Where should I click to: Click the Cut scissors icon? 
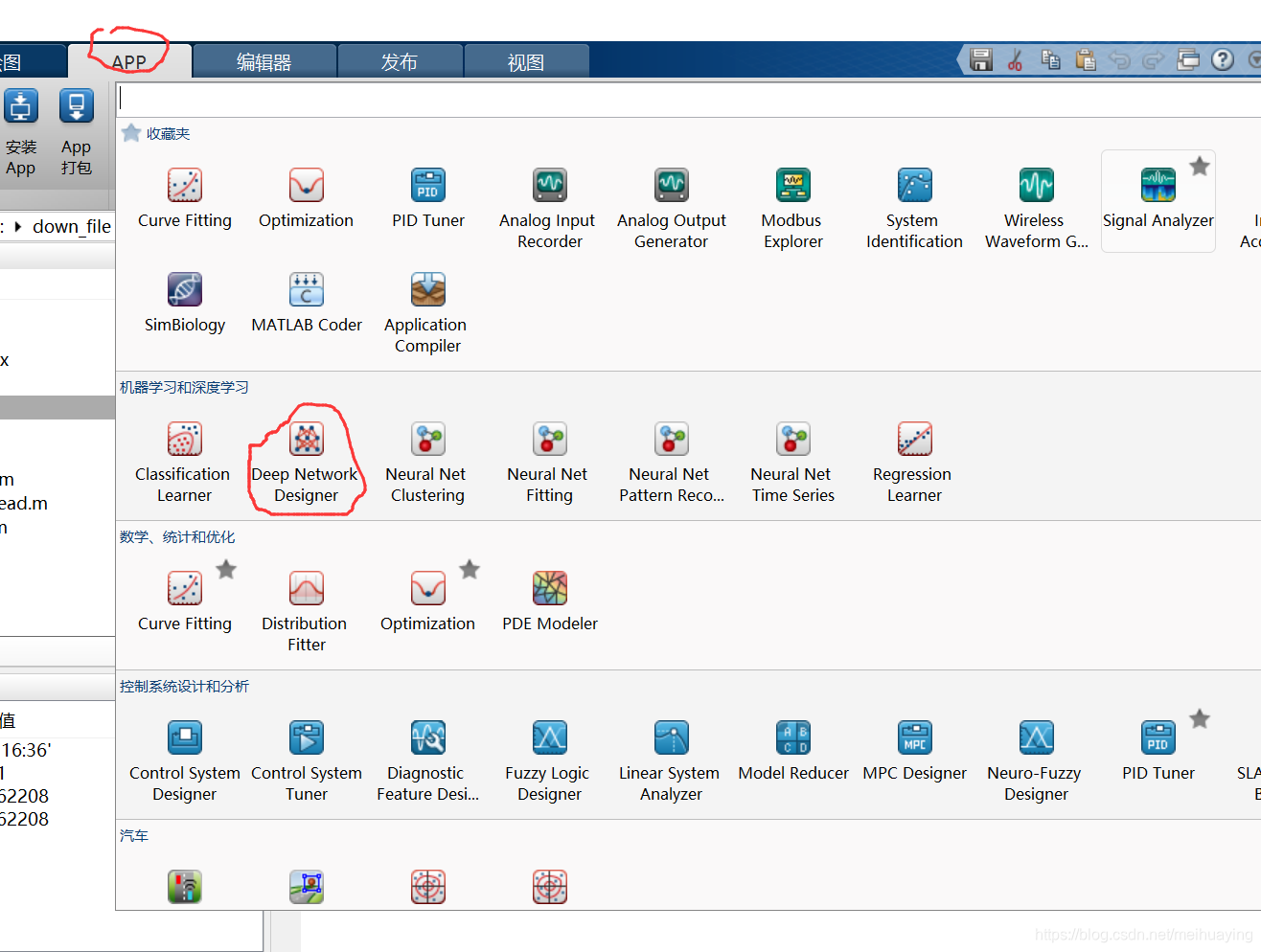1016,60
